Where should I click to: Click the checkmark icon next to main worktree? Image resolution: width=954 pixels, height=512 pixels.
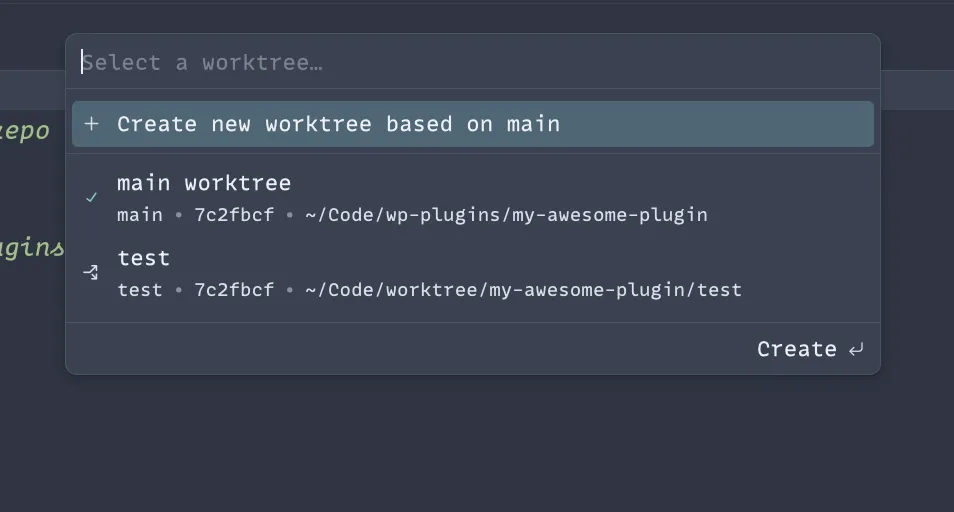91,198
